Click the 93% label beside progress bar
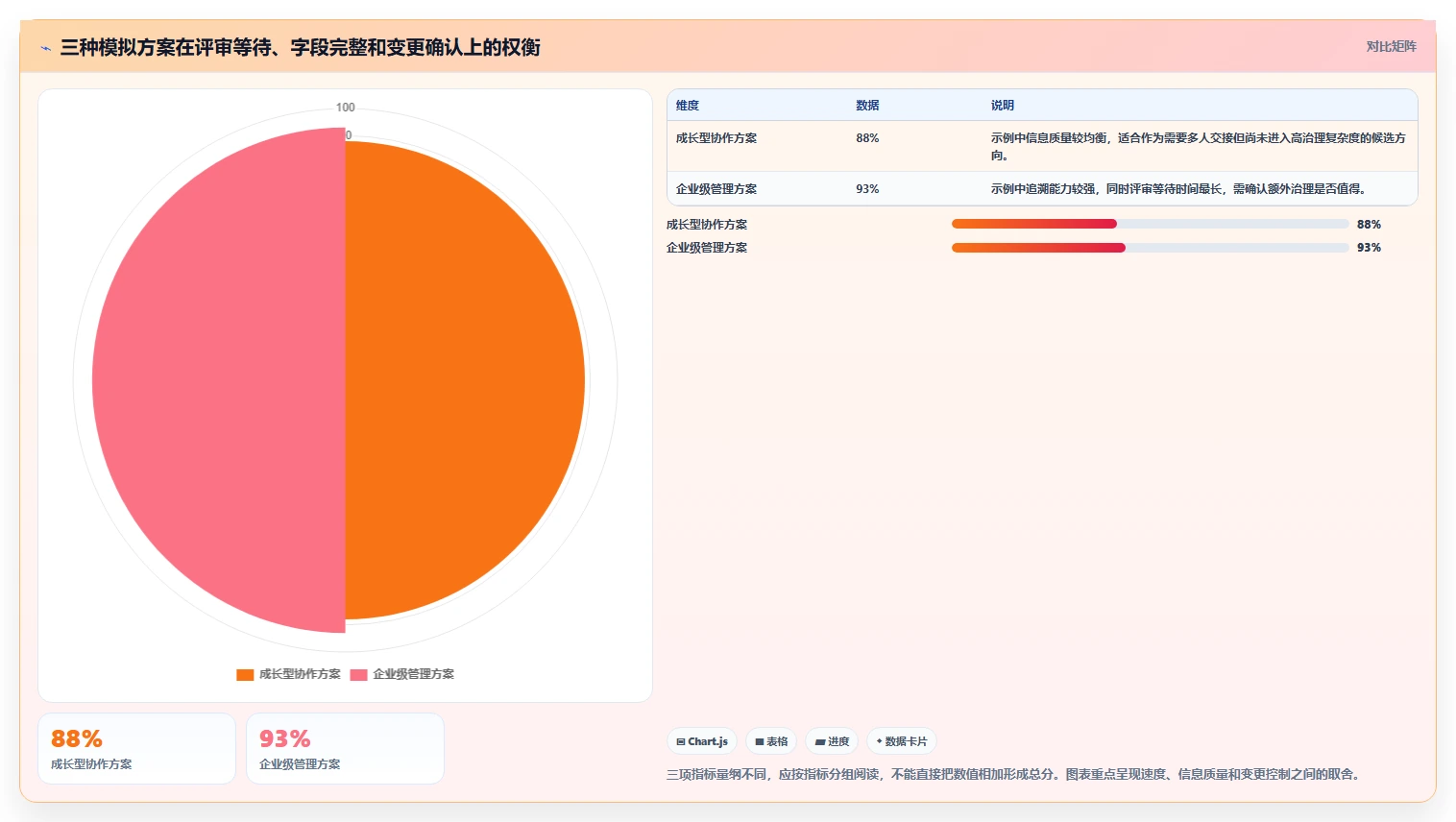The width and height of the screenshot is (1456, 822). 1369,248
